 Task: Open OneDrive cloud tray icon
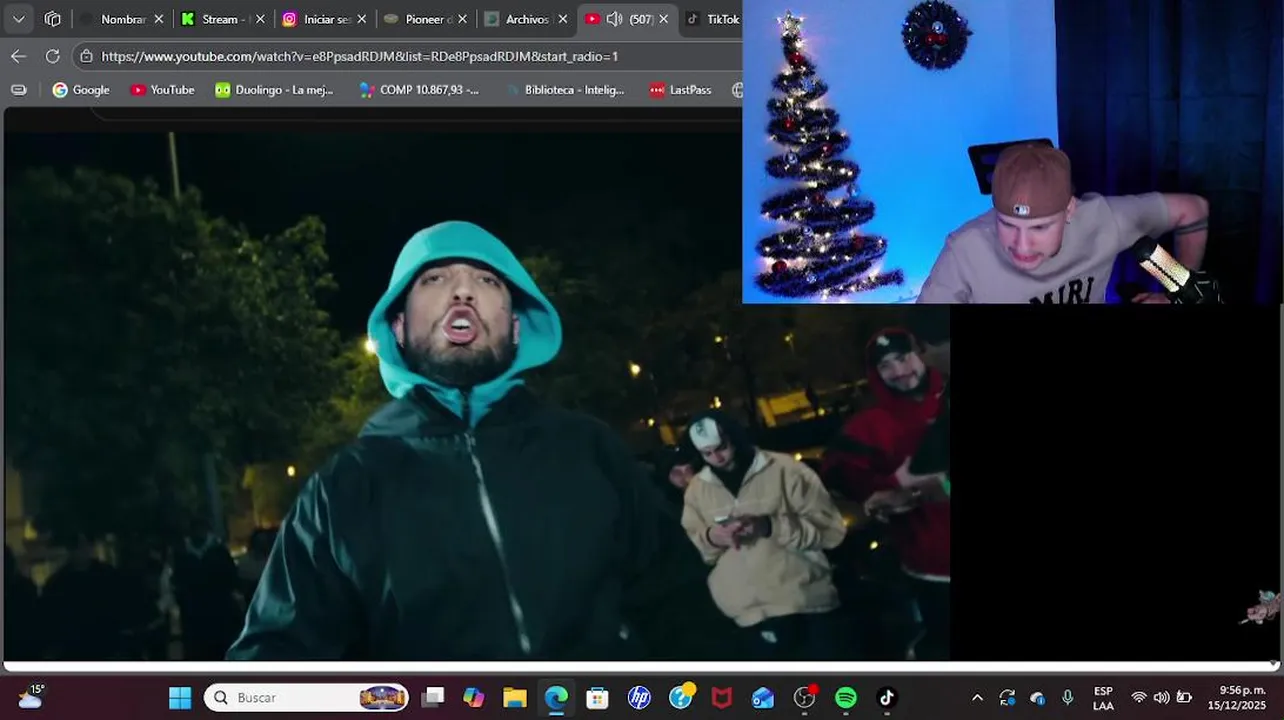(1037, 697)
